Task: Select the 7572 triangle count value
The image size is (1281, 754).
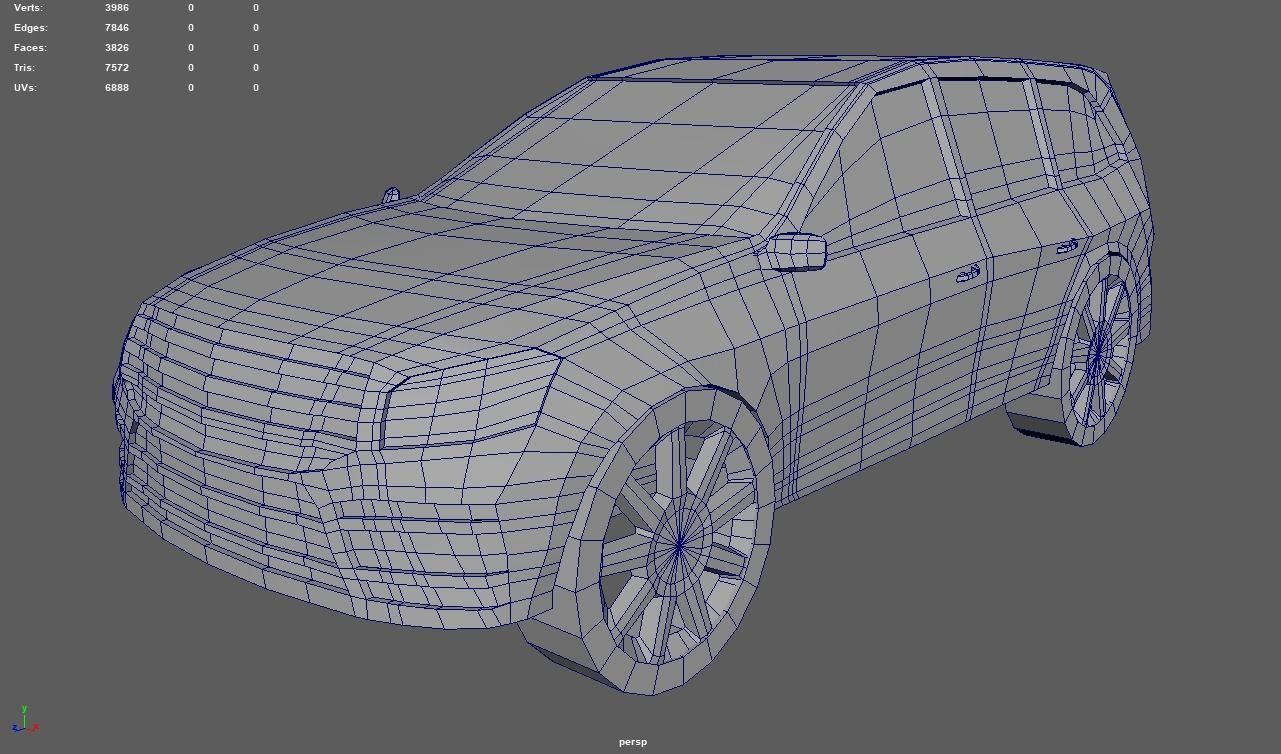Action: 117,67
